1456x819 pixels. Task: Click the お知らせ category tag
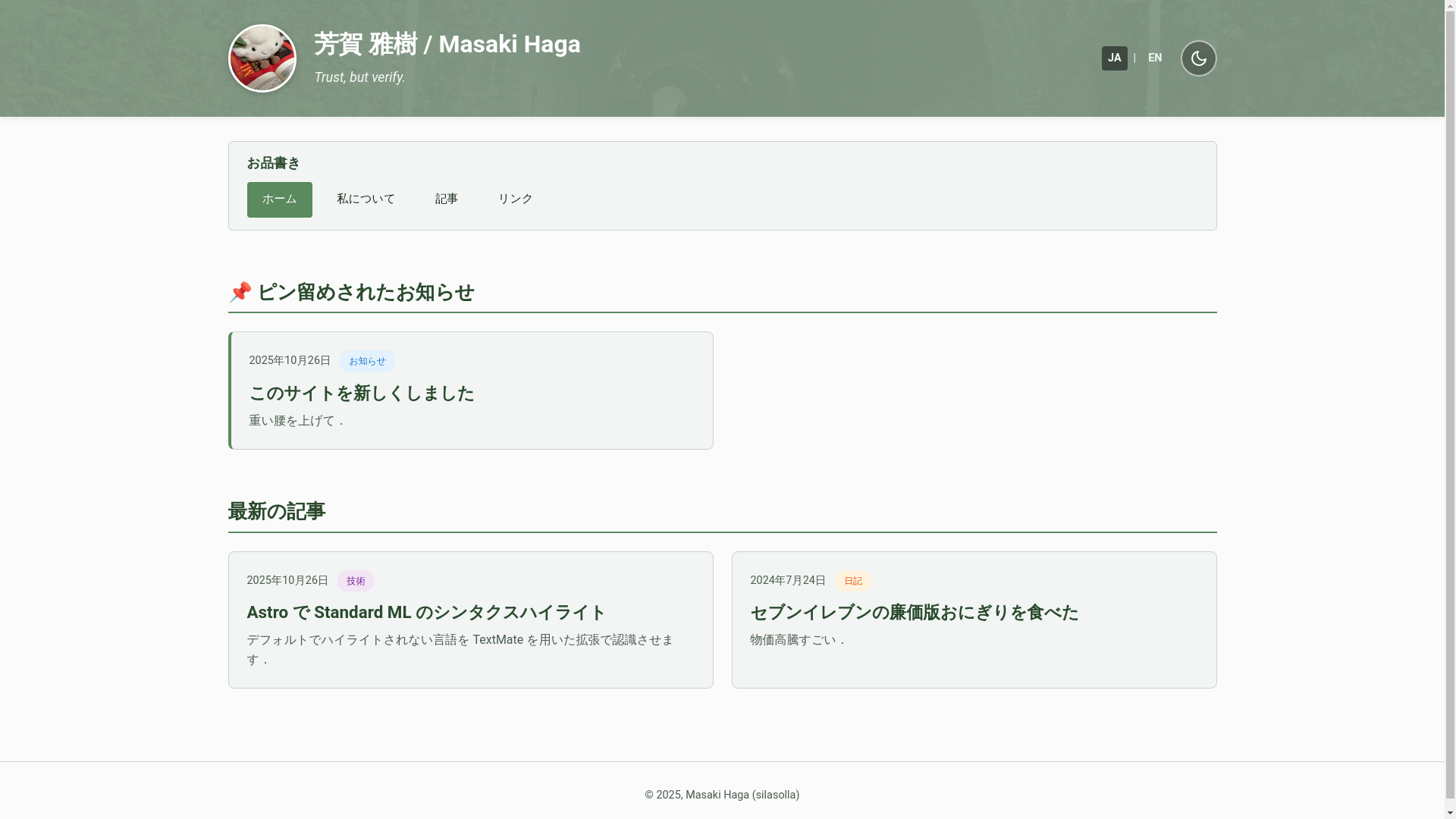pos(367,362)
